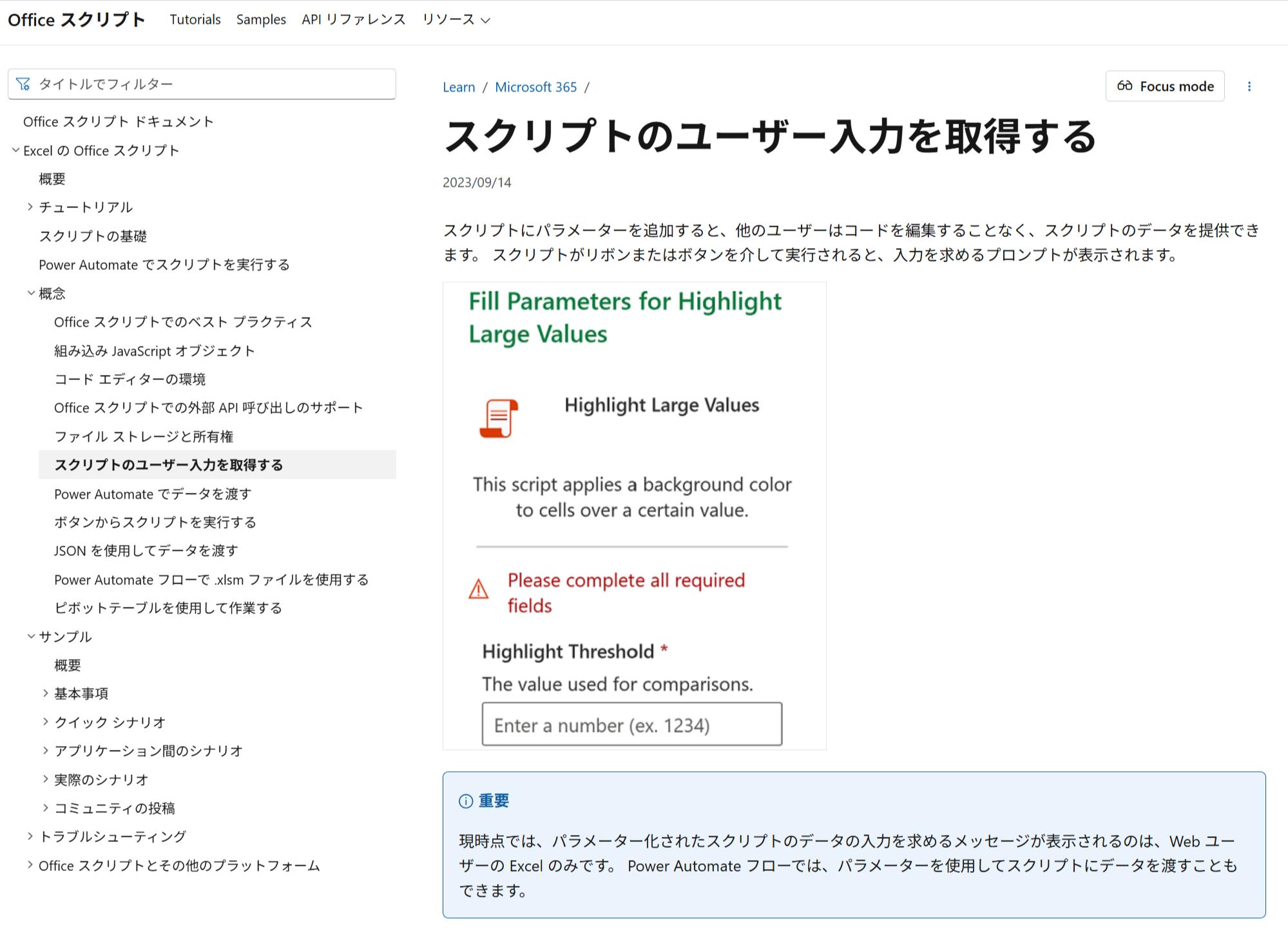Click the 重要 info circle icon
The width and height of the screenshot is (1288, 938).
pyautogui.click(x=465, y=801)
